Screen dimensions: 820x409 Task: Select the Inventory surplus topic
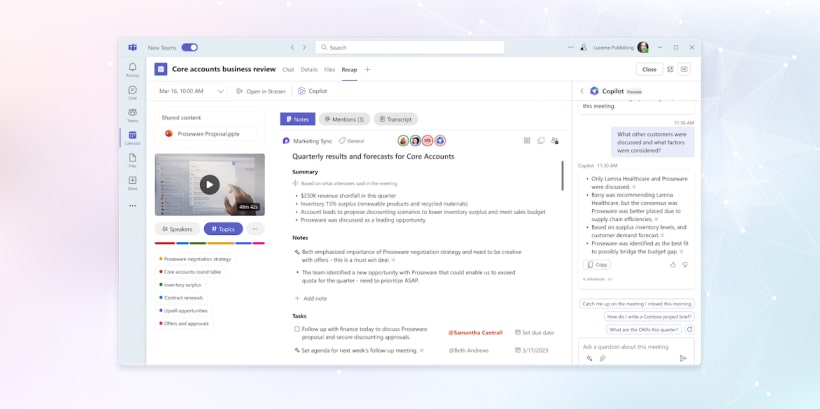180,285
